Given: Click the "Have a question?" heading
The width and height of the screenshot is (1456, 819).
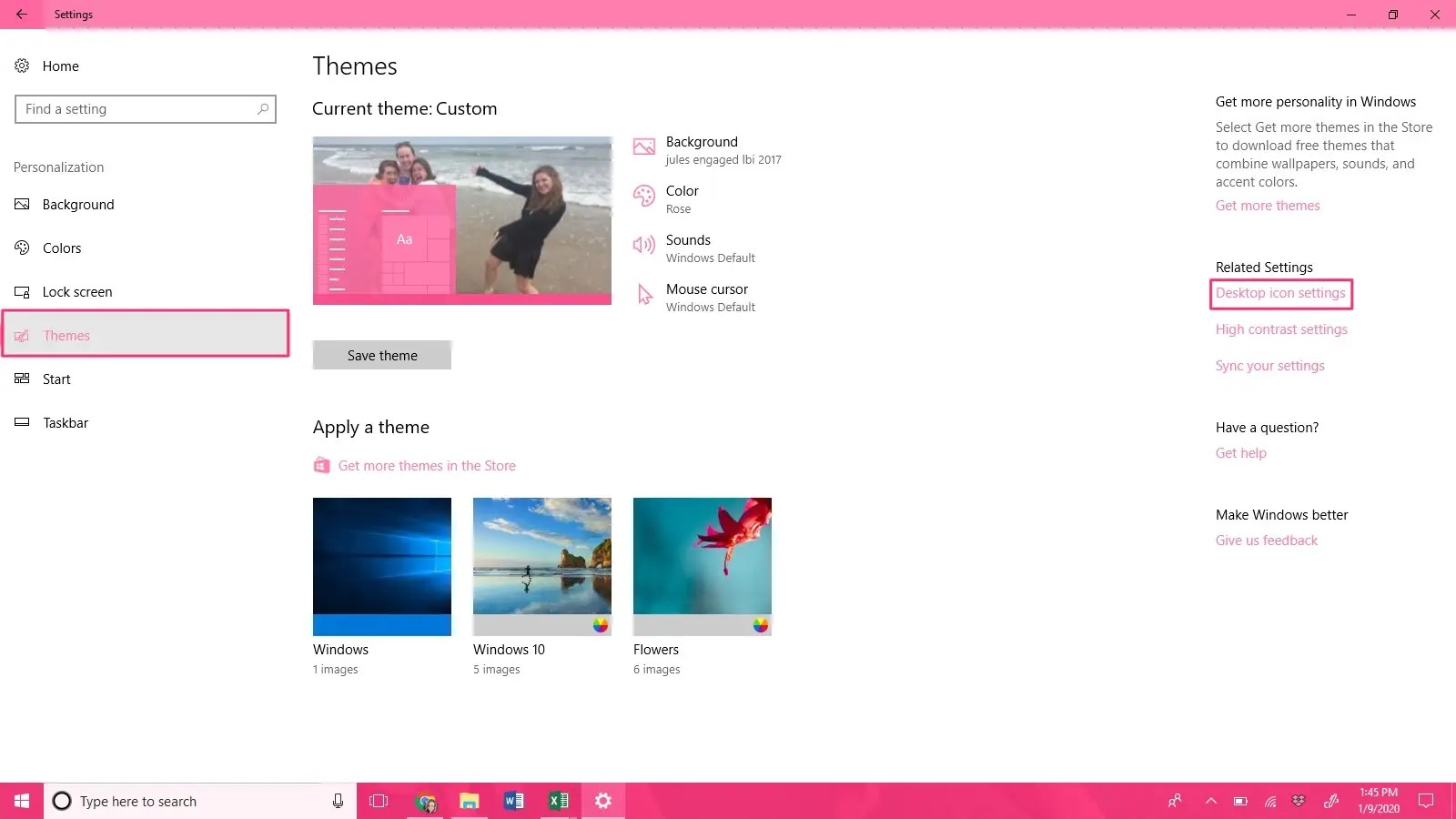Looking at the screenshot, I should click(x=1267, y=428).
